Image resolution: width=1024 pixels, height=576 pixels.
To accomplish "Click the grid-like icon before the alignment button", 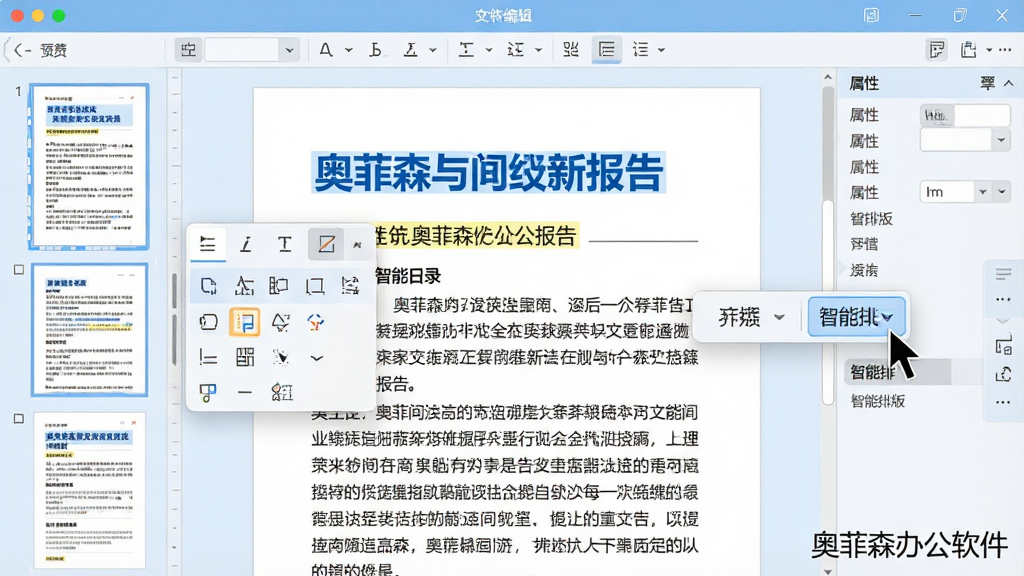I will tap(571, 50).
